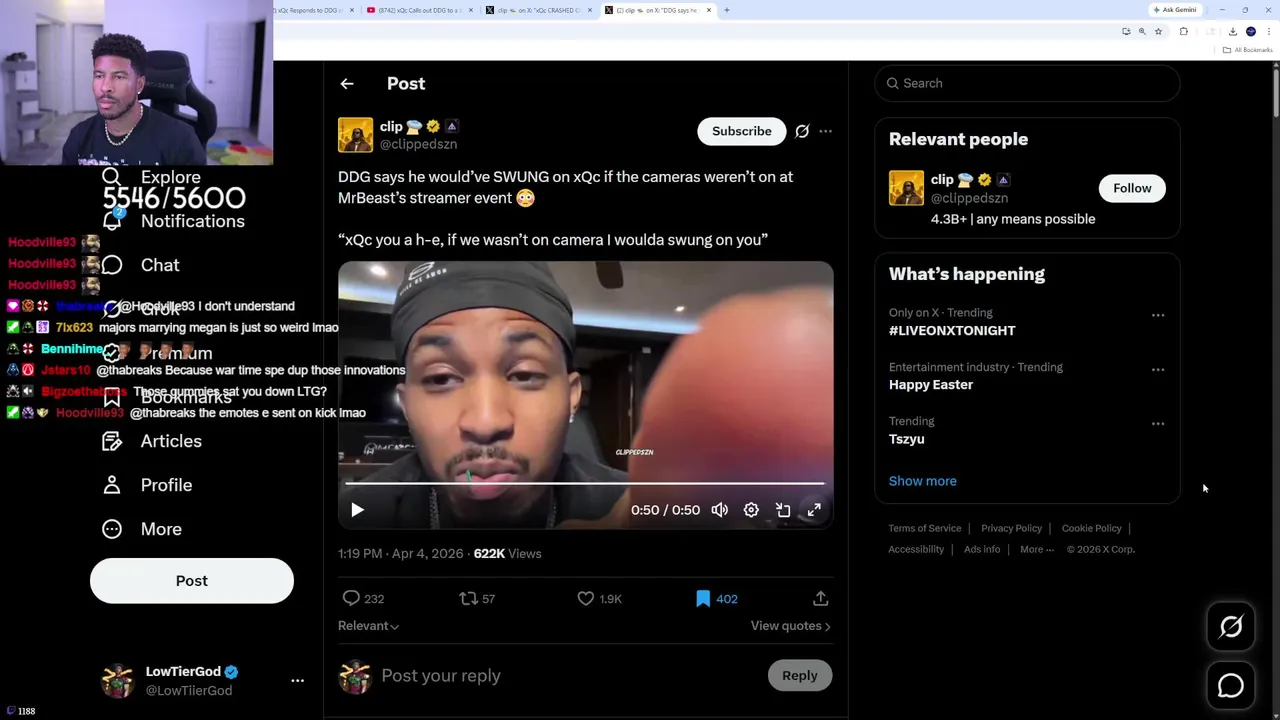Image resolution: width=1280 pixels, height=720 pixels.
Task: Open More in the sidebar
Action: 142,529
